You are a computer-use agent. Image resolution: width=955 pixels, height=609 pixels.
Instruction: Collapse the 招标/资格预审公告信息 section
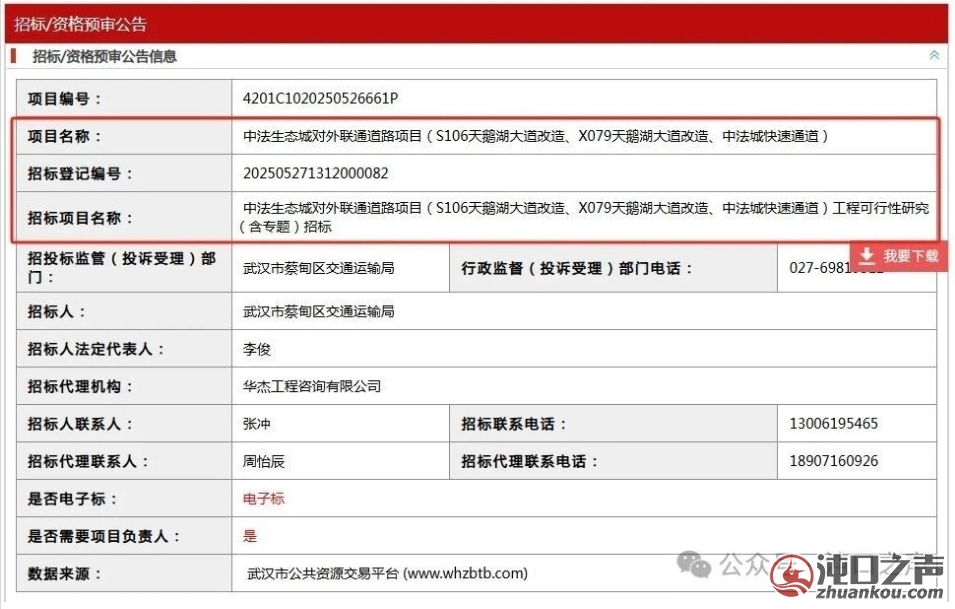pyautogui.click(x=934, y=55)
